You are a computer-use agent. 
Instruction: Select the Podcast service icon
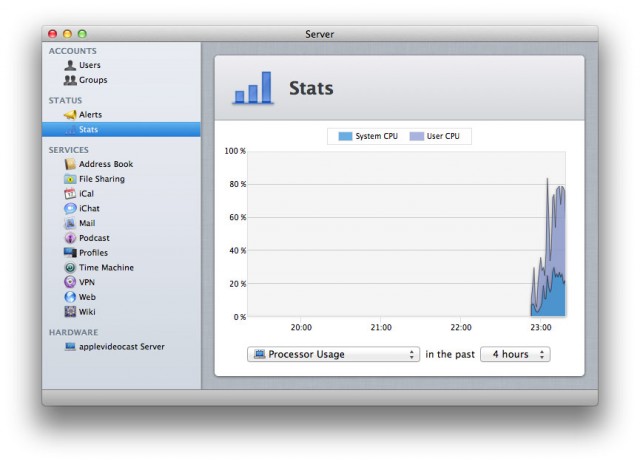[70, 238]
